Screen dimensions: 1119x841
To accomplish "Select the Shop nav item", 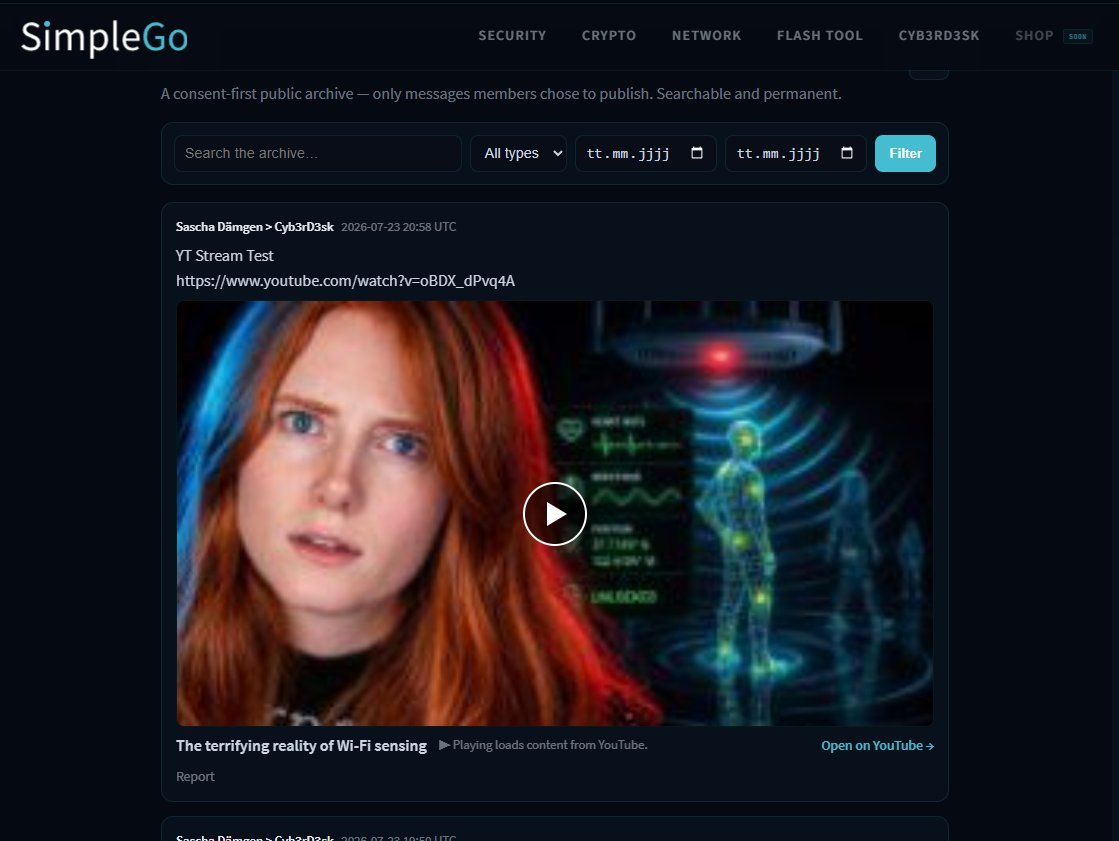I will click(x=1034, y=36).
